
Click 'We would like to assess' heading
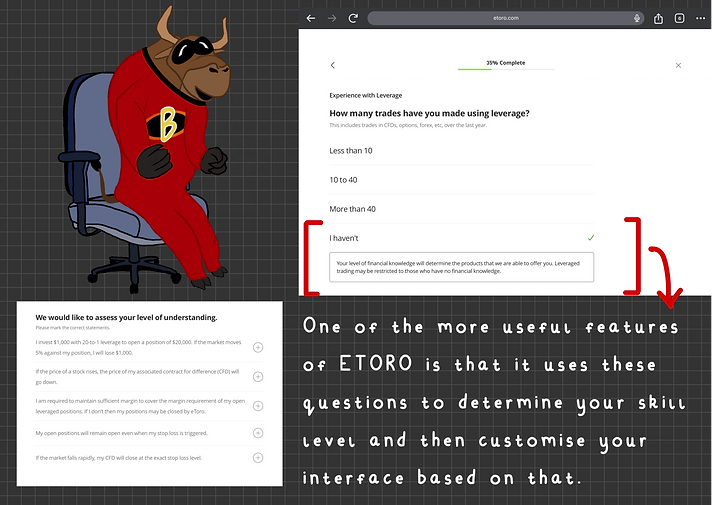pyautogui.click(x=126, y=317)
